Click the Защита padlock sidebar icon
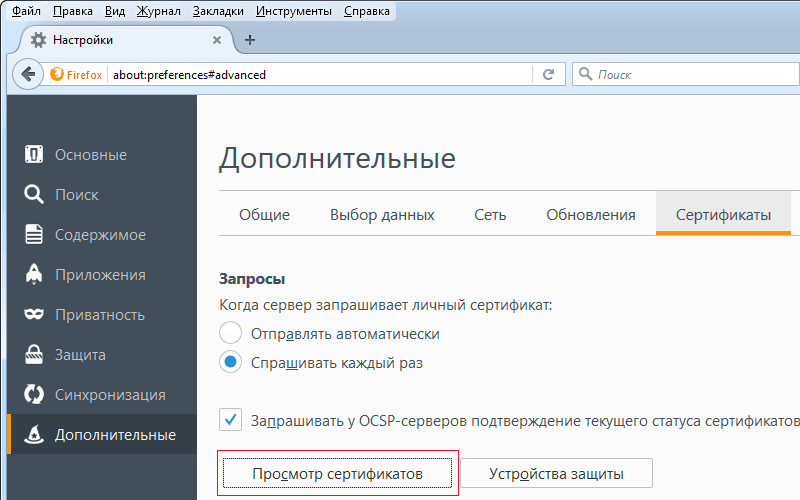 coord(34,354)
